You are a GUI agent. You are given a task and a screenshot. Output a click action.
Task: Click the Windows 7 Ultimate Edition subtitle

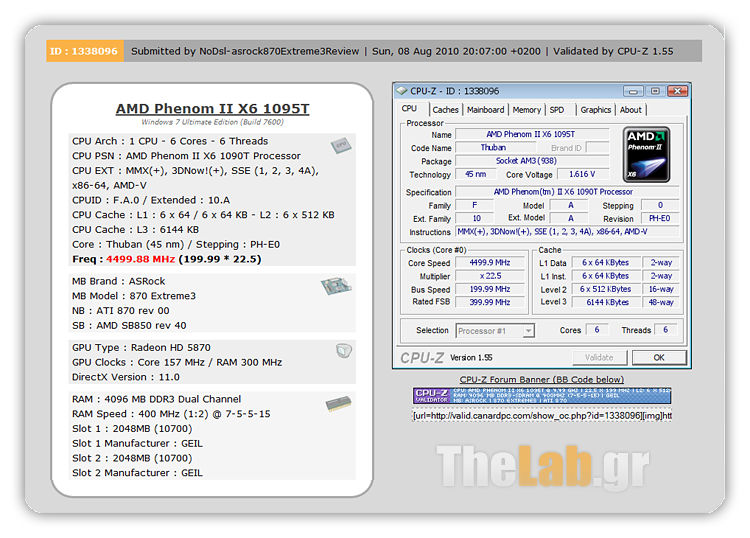(212, 122)
